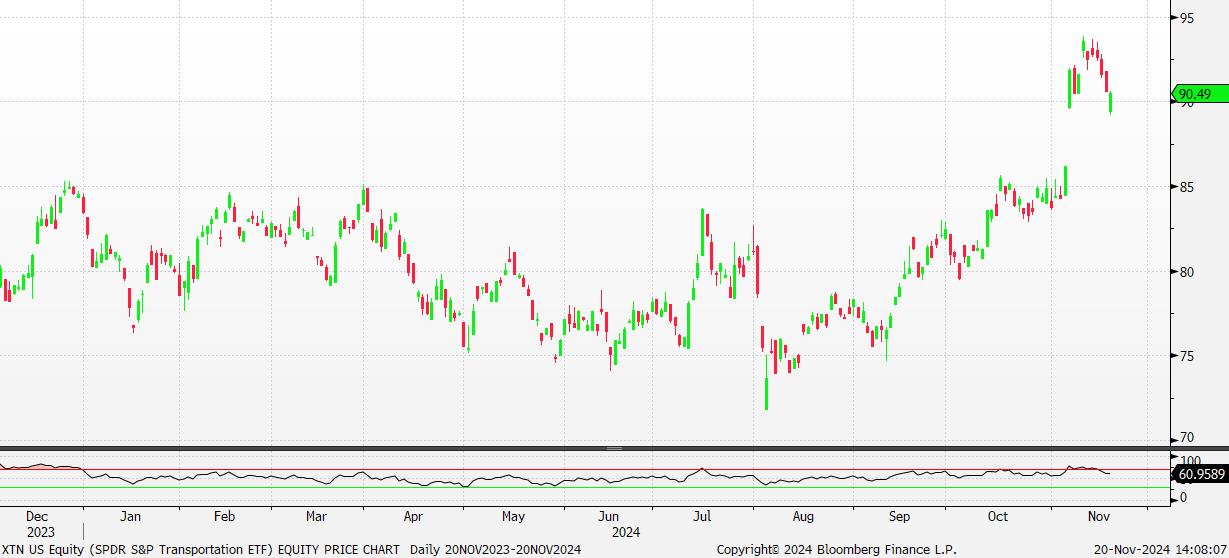Select the Jul label on the time axis
Viewport: 1229px width, 558px height.
pos(703,517)
